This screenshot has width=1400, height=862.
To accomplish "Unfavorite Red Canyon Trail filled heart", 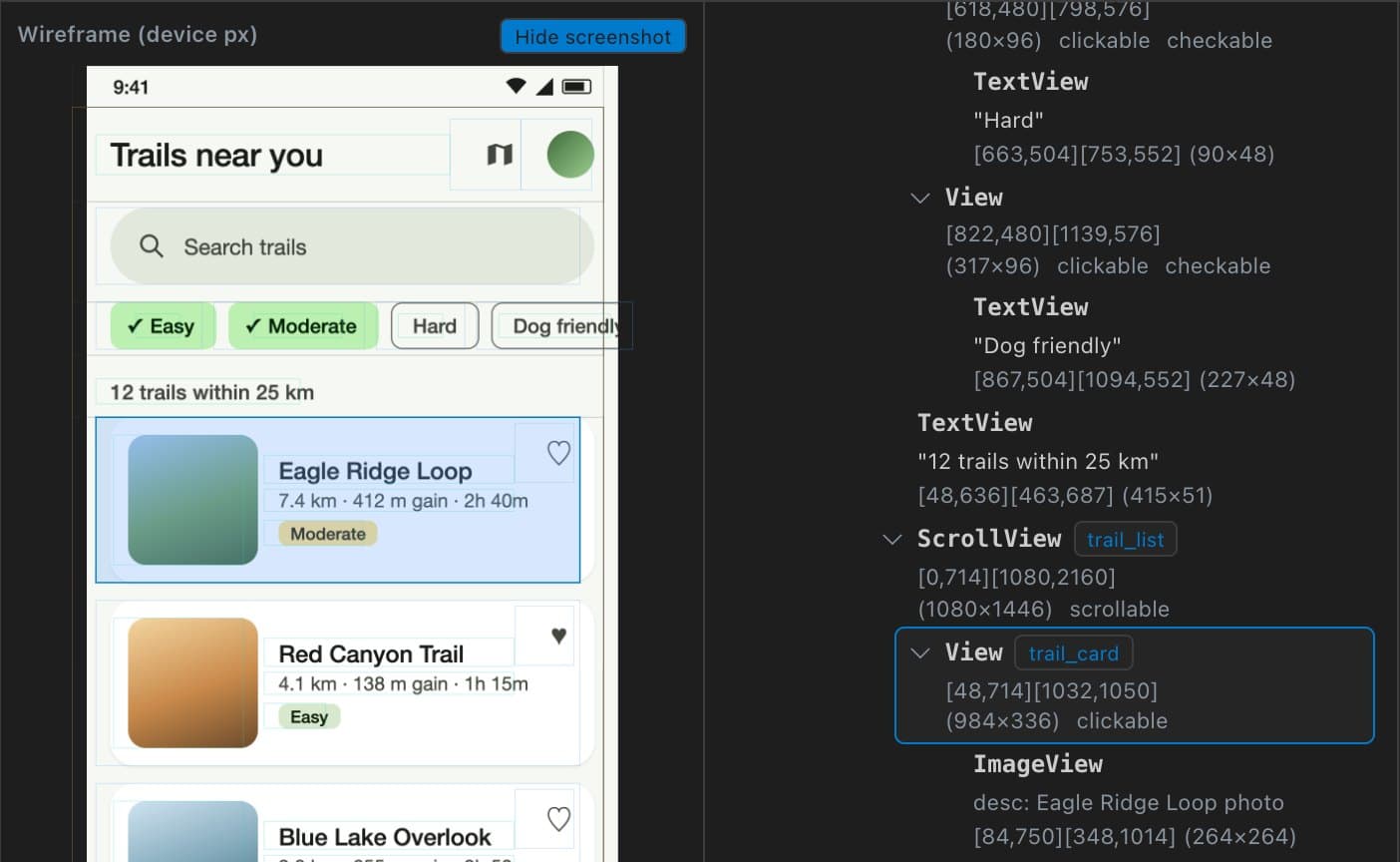I will (558, 636).
